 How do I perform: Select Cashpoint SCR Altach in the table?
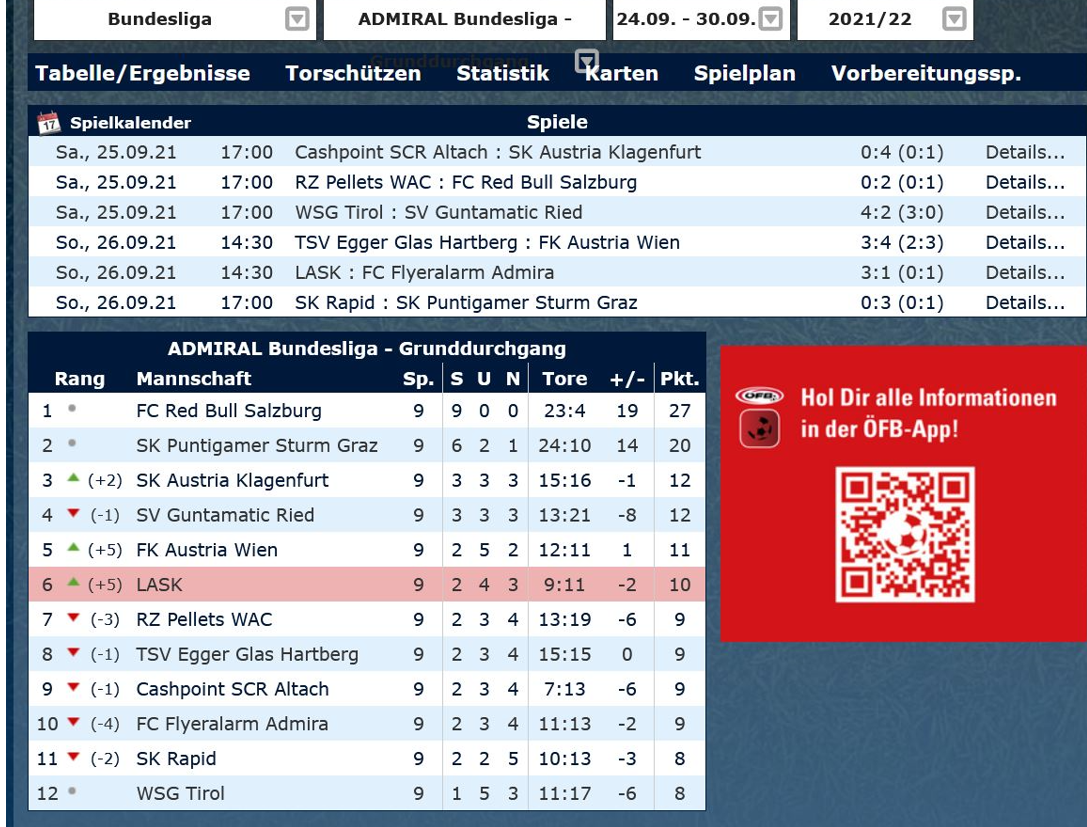coord(232,689)
